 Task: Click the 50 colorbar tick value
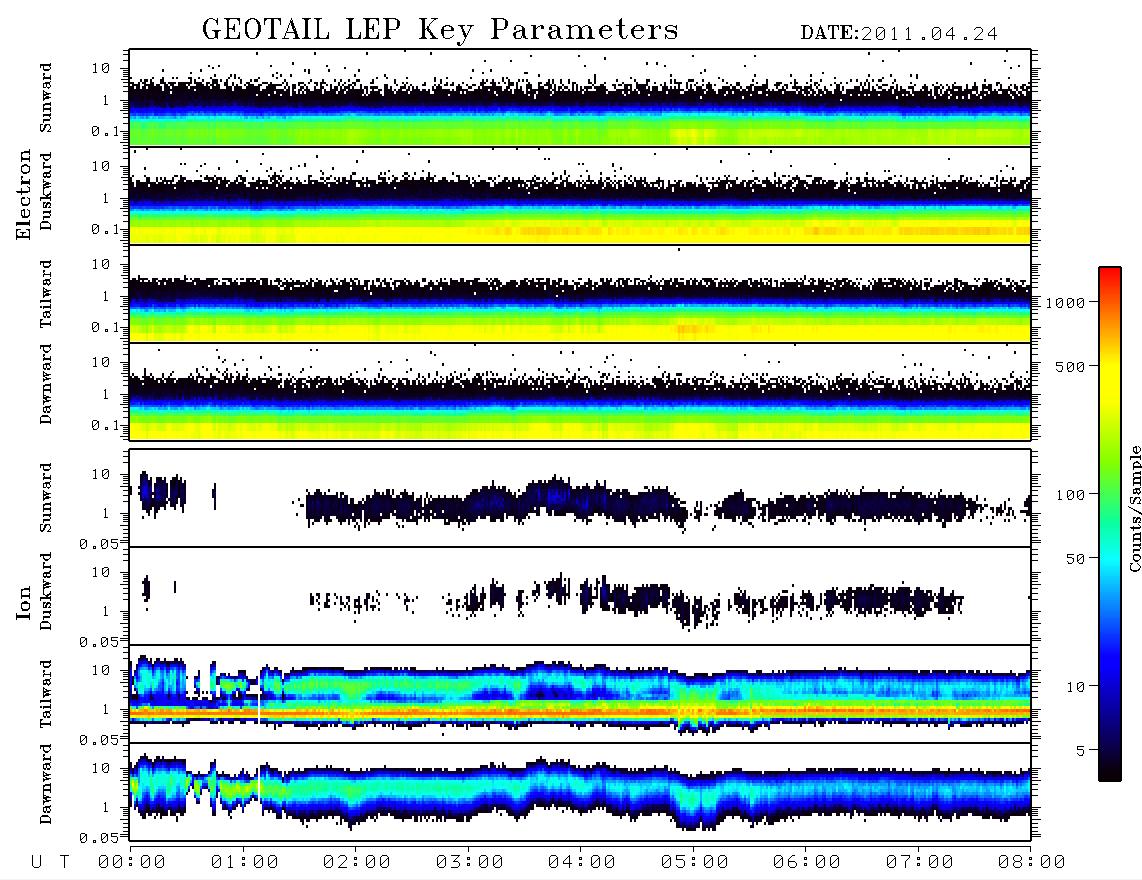(1075, 559)
